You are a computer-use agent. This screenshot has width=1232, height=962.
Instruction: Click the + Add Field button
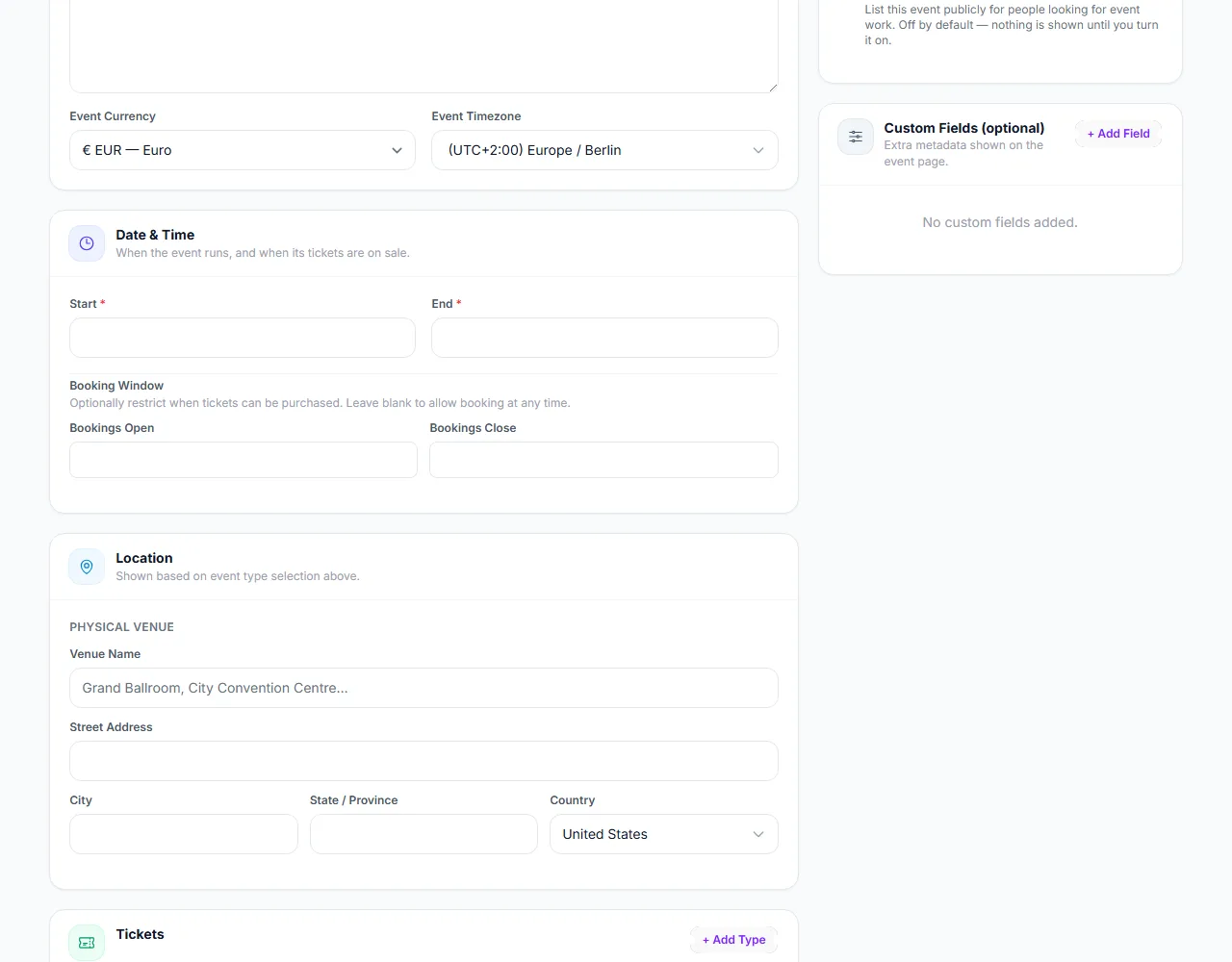tap(1118, 134)
